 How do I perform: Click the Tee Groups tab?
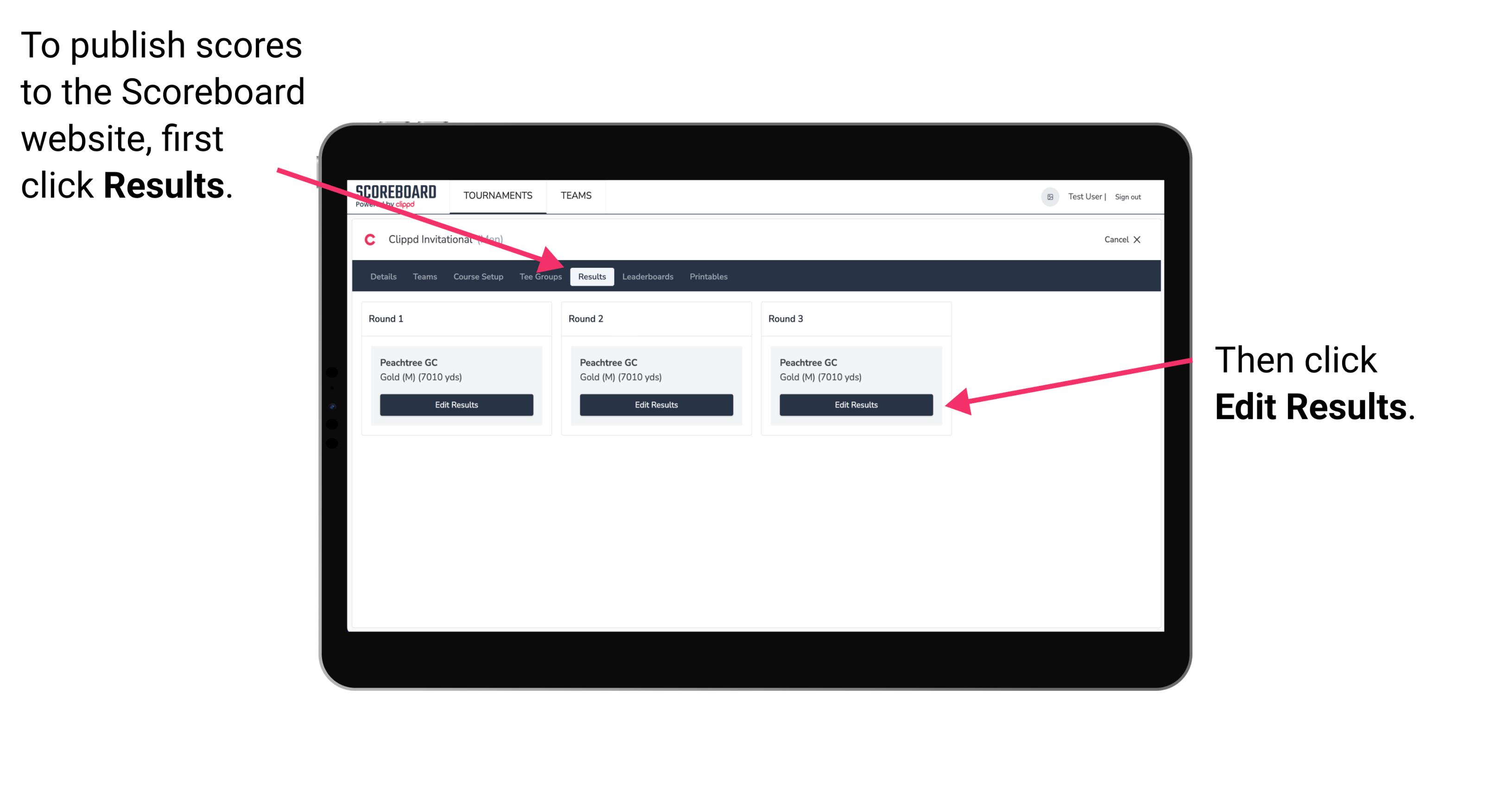[x=540, y=277]
